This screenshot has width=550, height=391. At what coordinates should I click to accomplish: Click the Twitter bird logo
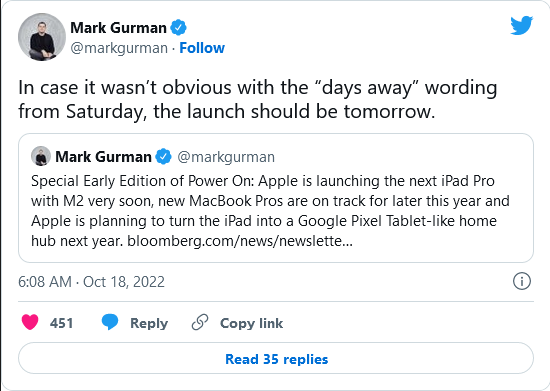coord(522,25)
